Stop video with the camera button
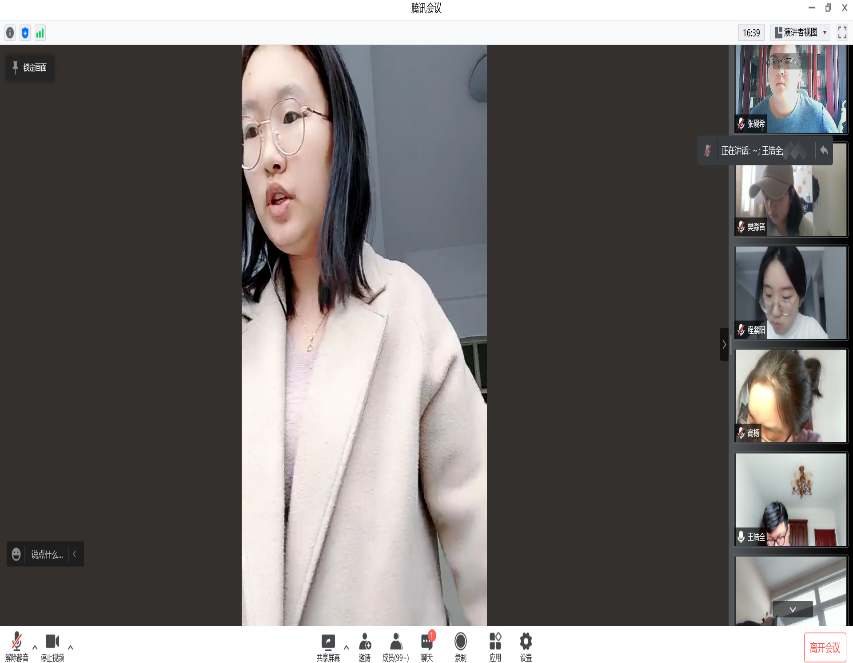853x663 pixels. pyautogui.click(x=52, y=642)
